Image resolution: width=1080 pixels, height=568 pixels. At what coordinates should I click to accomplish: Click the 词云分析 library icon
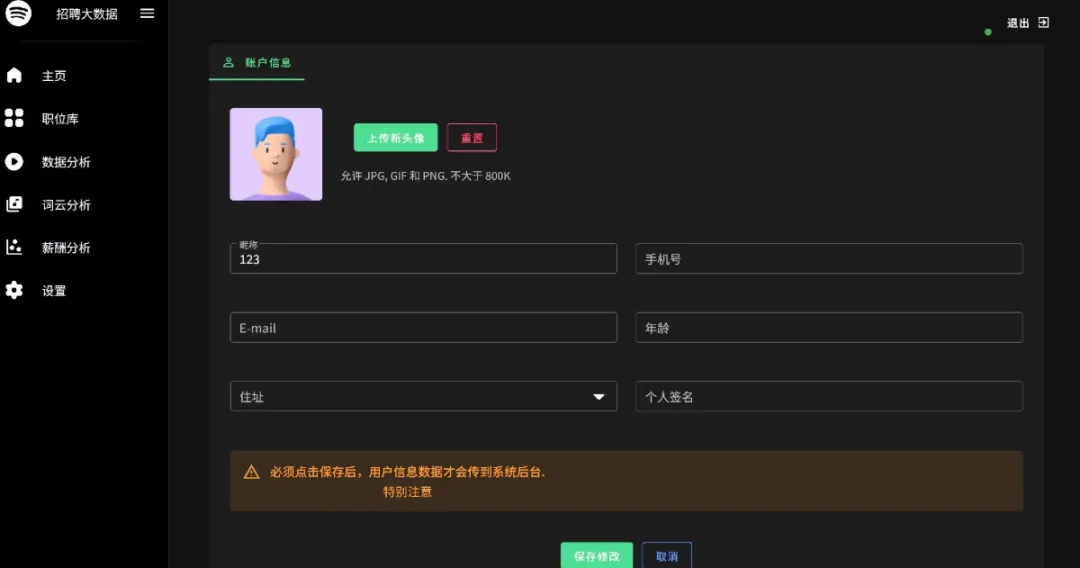click(14, 204)
